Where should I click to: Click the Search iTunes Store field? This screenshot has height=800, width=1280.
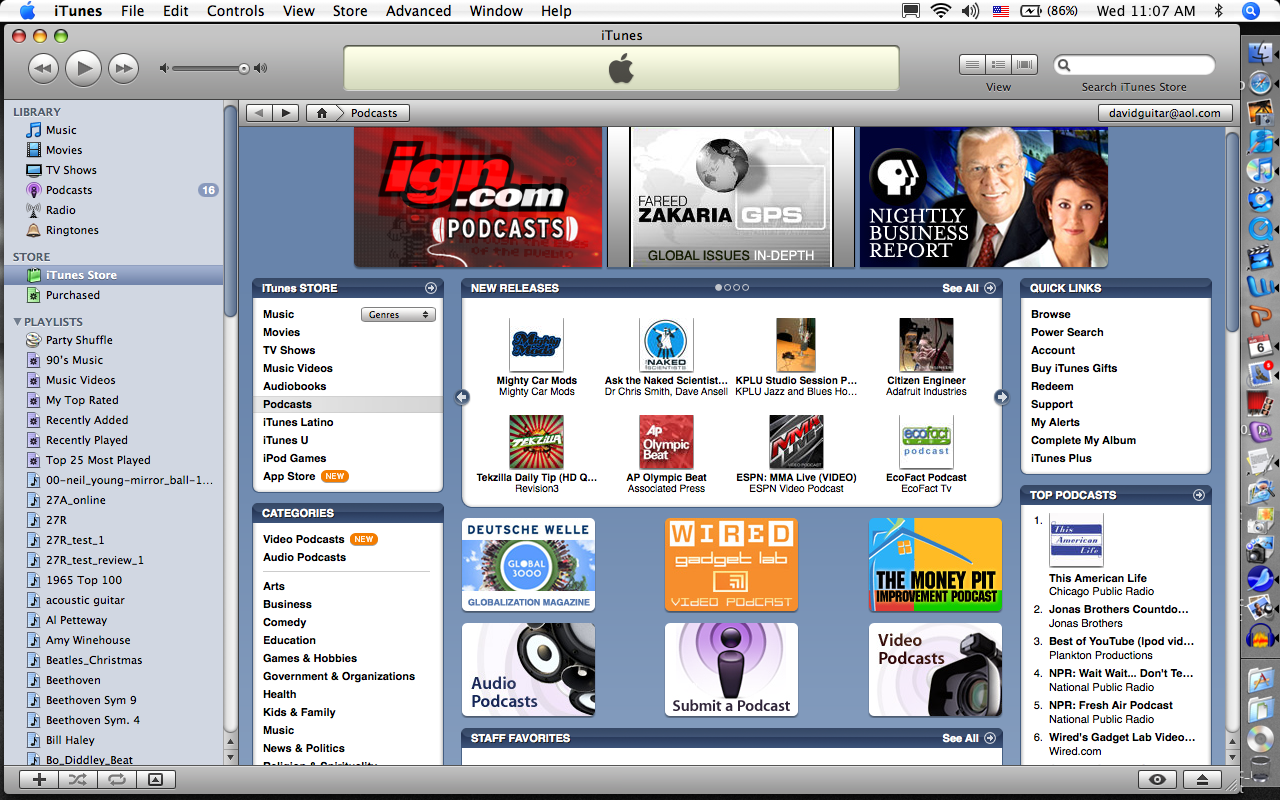(x=1134, y=65)
